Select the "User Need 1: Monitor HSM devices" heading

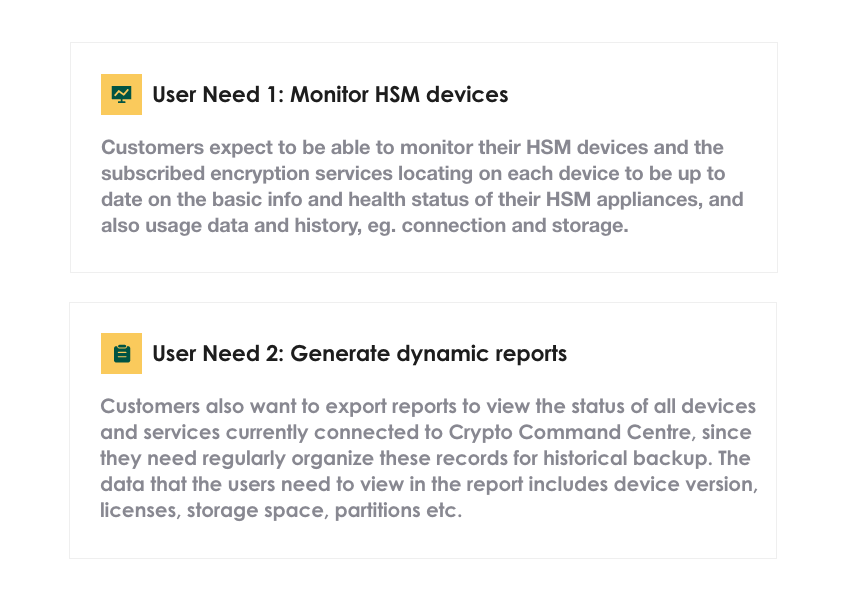click(330, 95)
